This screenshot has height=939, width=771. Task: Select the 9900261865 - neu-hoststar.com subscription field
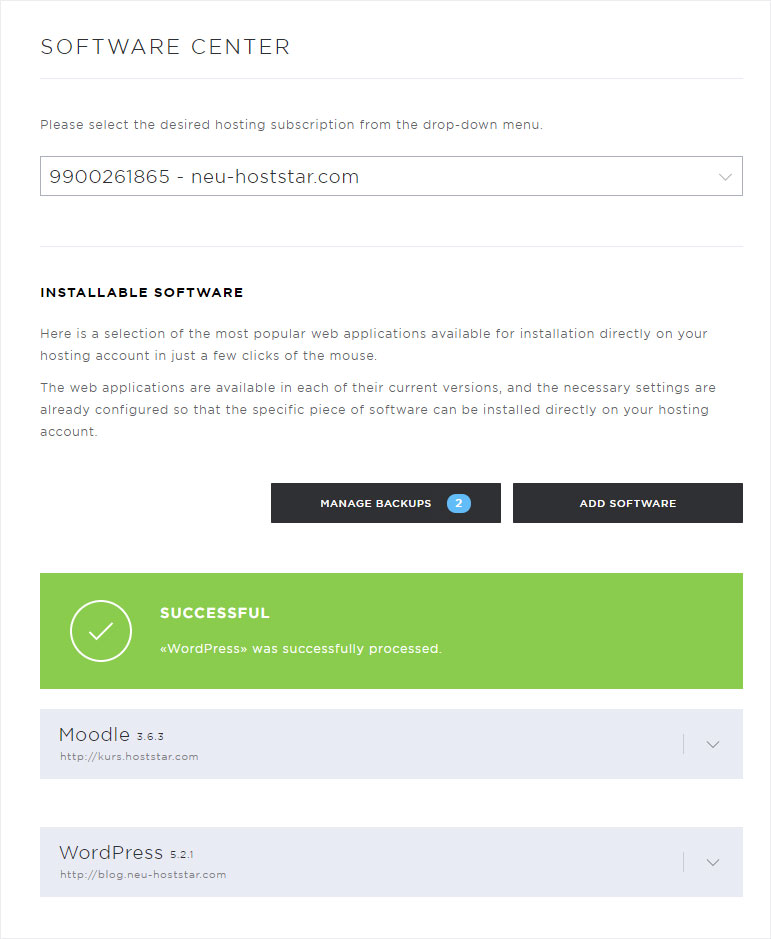click(x=391, y=176)
